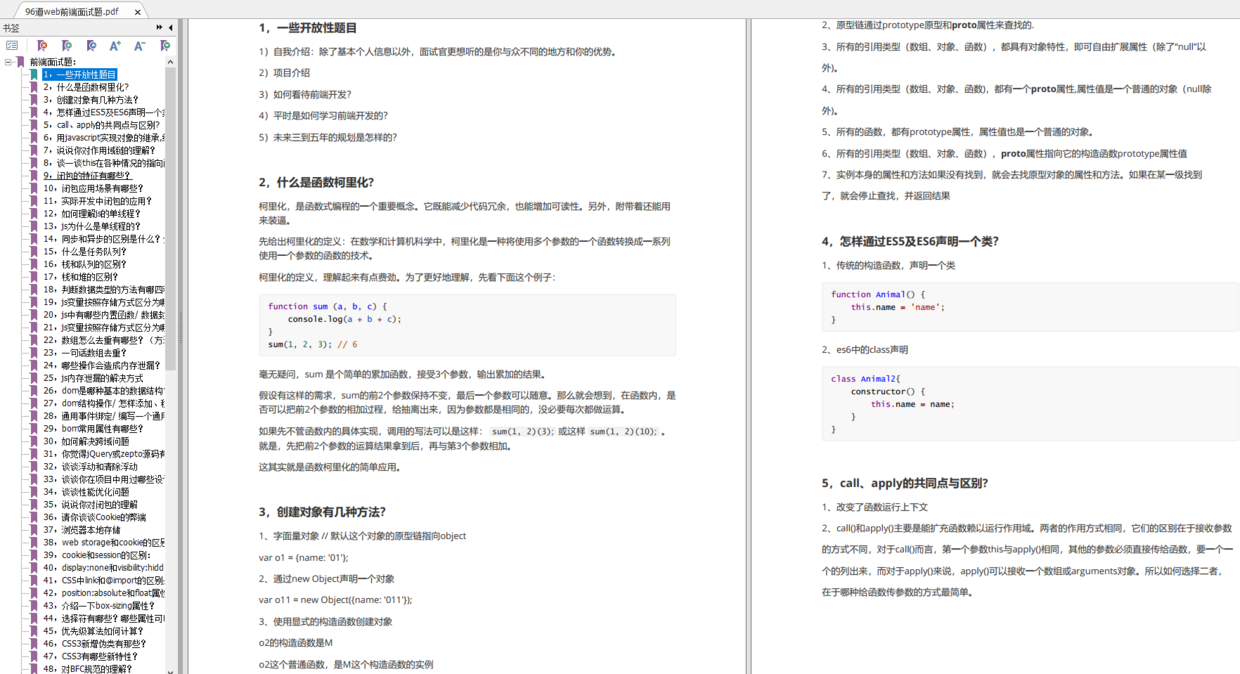Collapse the bookmark panel with left arrow
The width and height of the screenshot is (1240, 674).
pyautogui.click(x=171, y=28)
